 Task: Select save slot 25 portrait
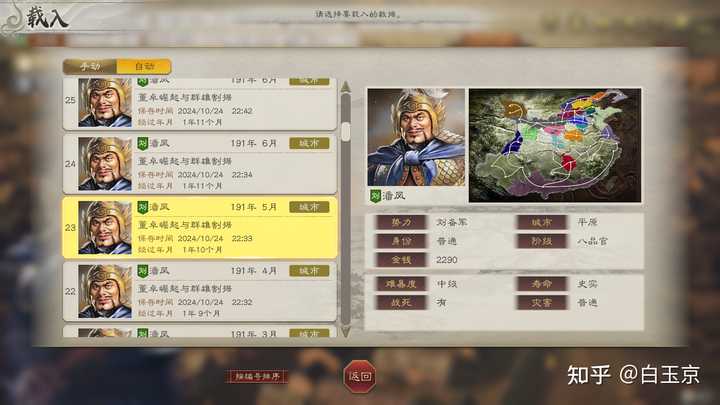[x=105, y=102]
